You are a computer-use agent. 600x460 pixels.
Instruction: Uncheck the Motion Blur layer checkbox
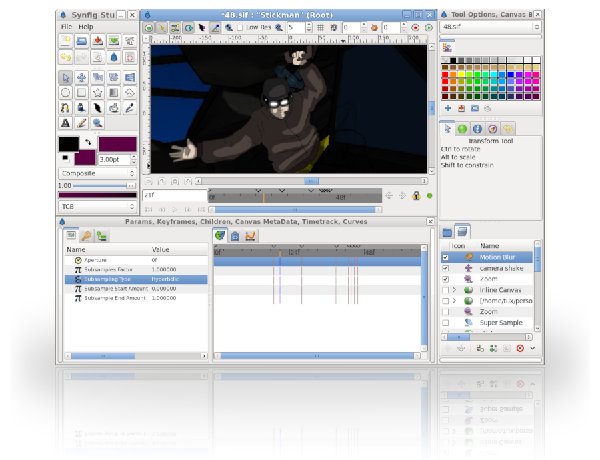445,257
